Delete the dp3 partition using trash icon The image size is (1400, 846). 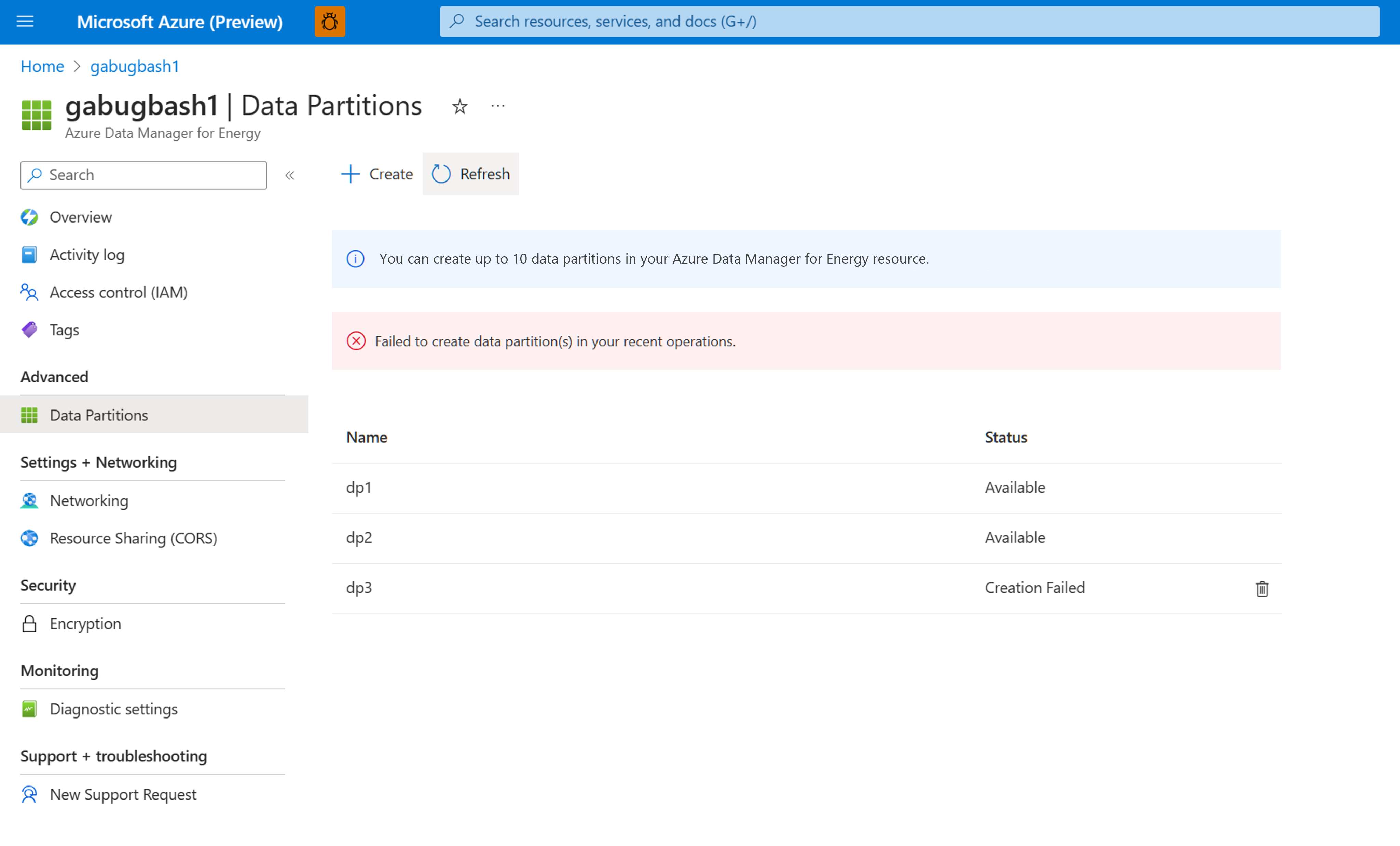pyautogui.click(x=1262, y=589)
